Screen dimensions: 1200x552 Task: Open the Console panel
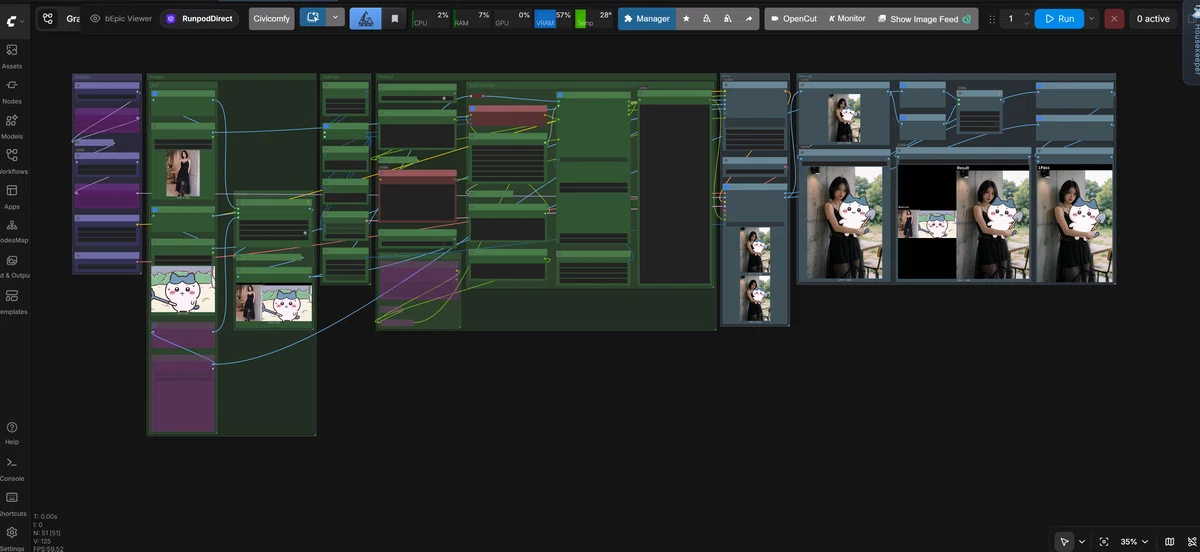(x=12, y=468)
